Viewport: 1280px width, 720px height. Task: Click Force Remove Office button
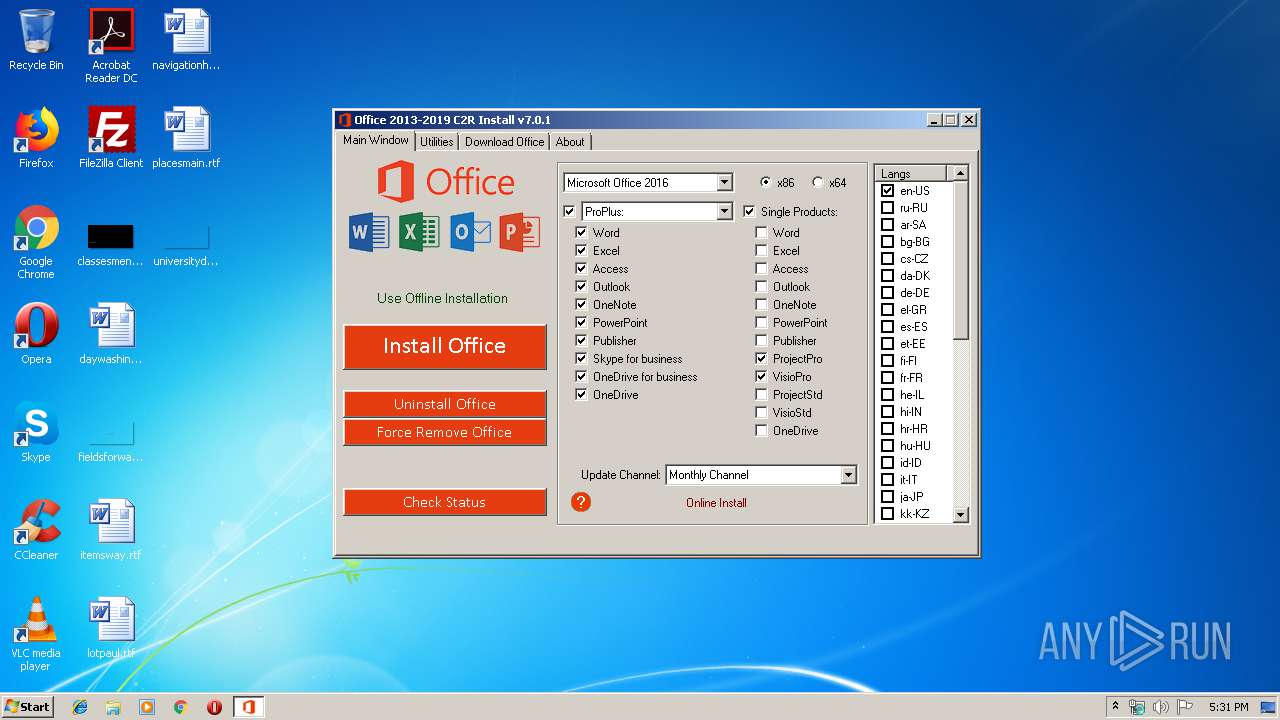click(x=445, y=432)
